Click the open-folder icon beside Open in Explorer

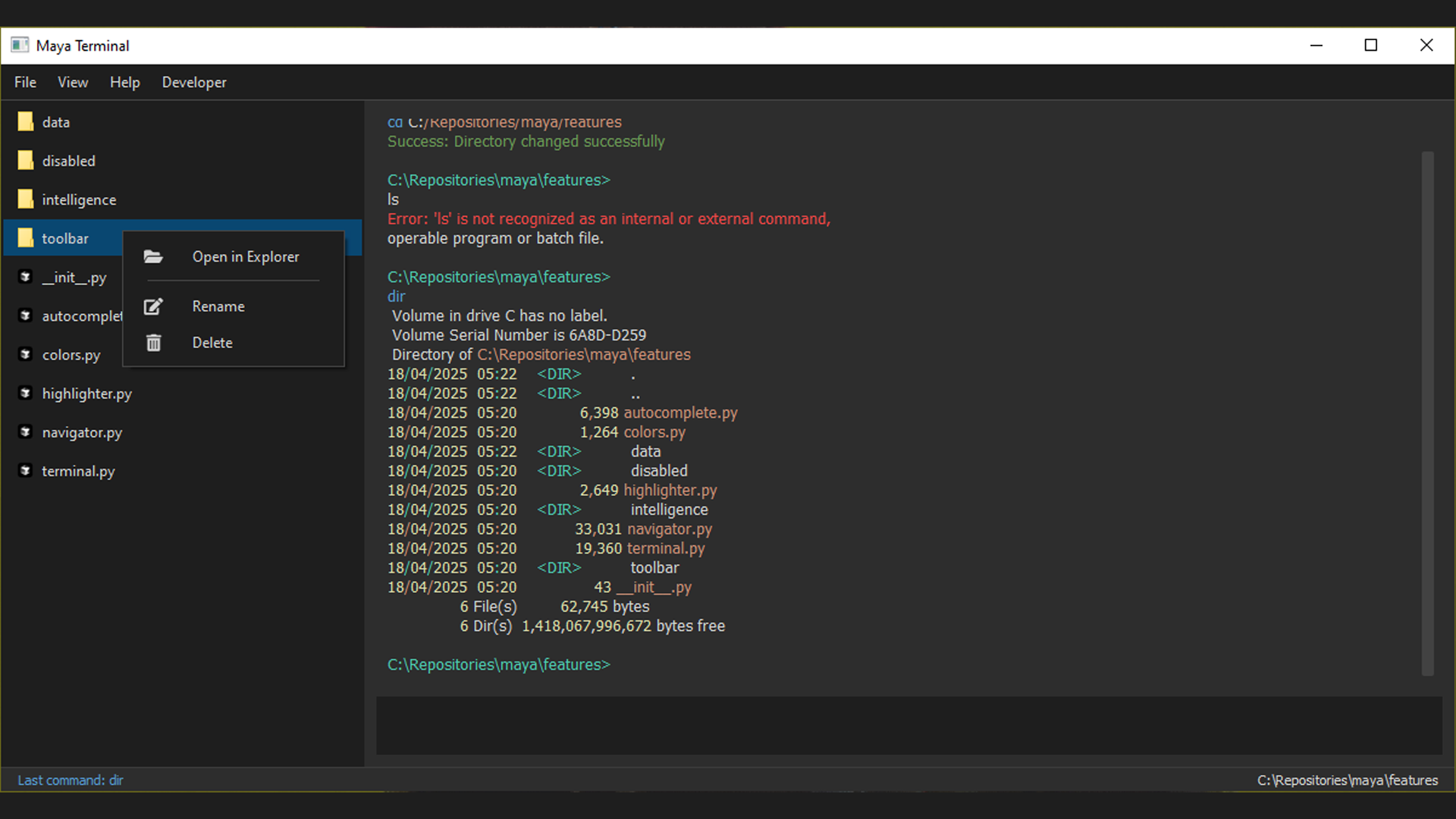pos(153,257)
